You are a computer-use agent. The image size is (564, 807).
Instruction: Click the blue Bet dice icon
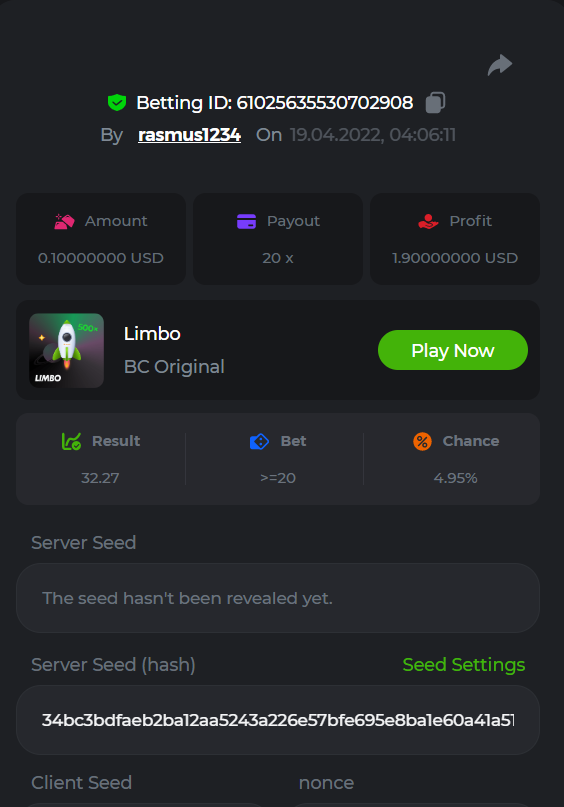(x=259, y=441)
